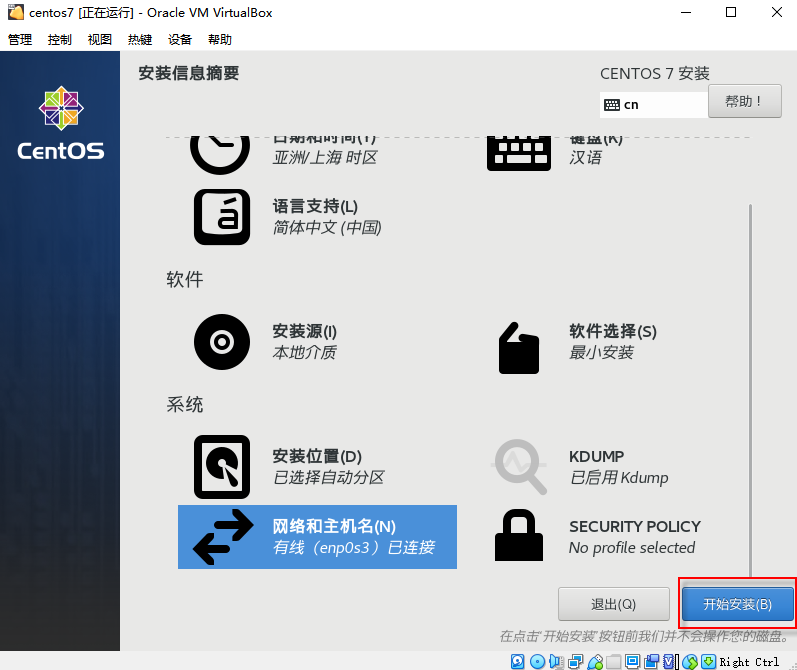Open the Date & Time clock icon
Image resolution: width=797 pixels, height=670 pixels.
pos(220,155)
